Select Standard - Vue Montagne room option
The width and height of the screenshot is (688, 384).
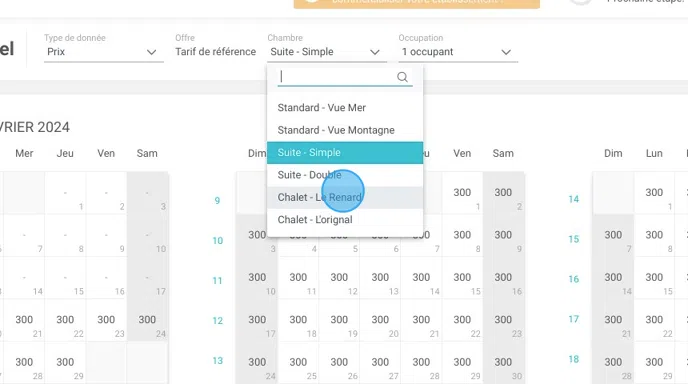pos(345,130)
